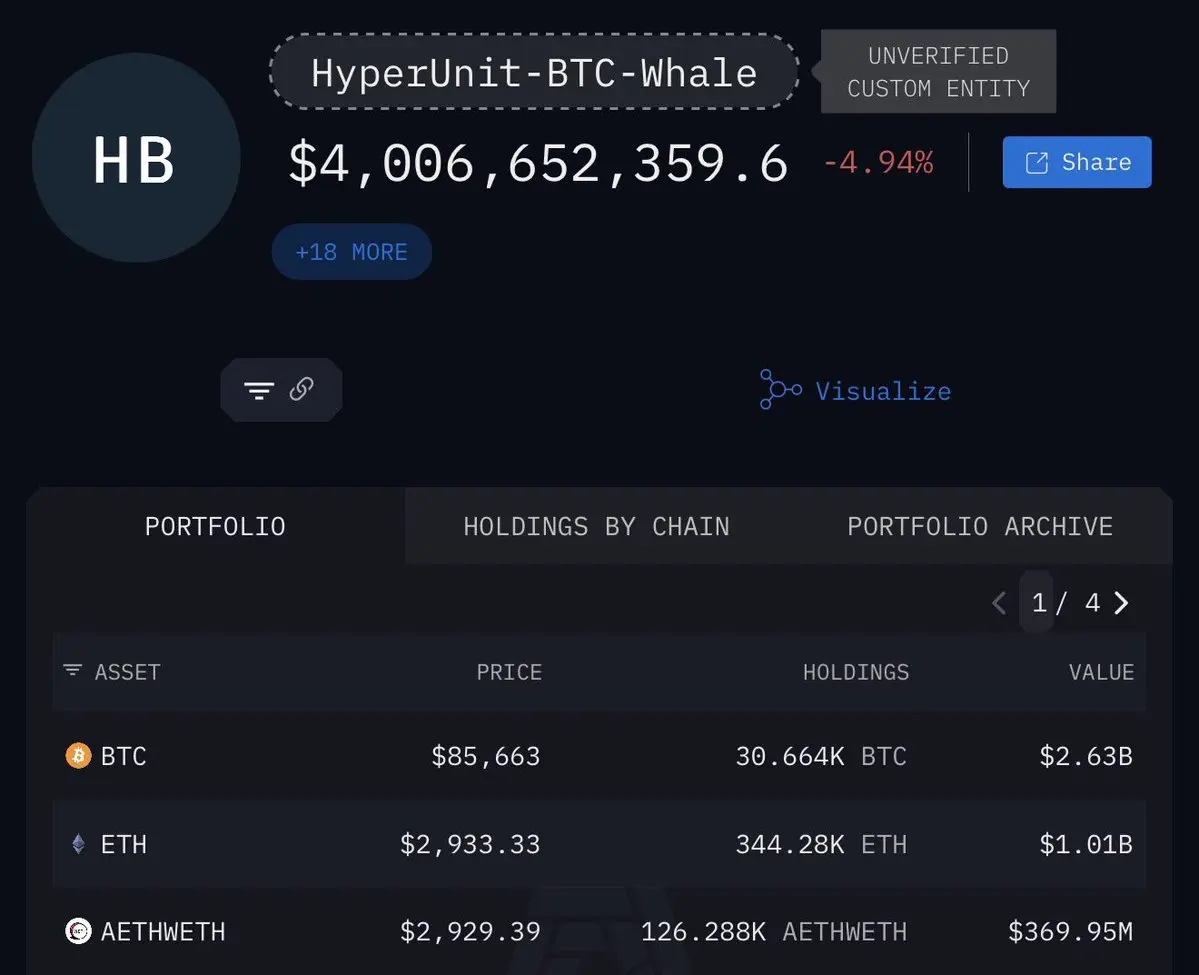Open the Visualize link
Screen dimensions: 1199x975
point(883,391)
